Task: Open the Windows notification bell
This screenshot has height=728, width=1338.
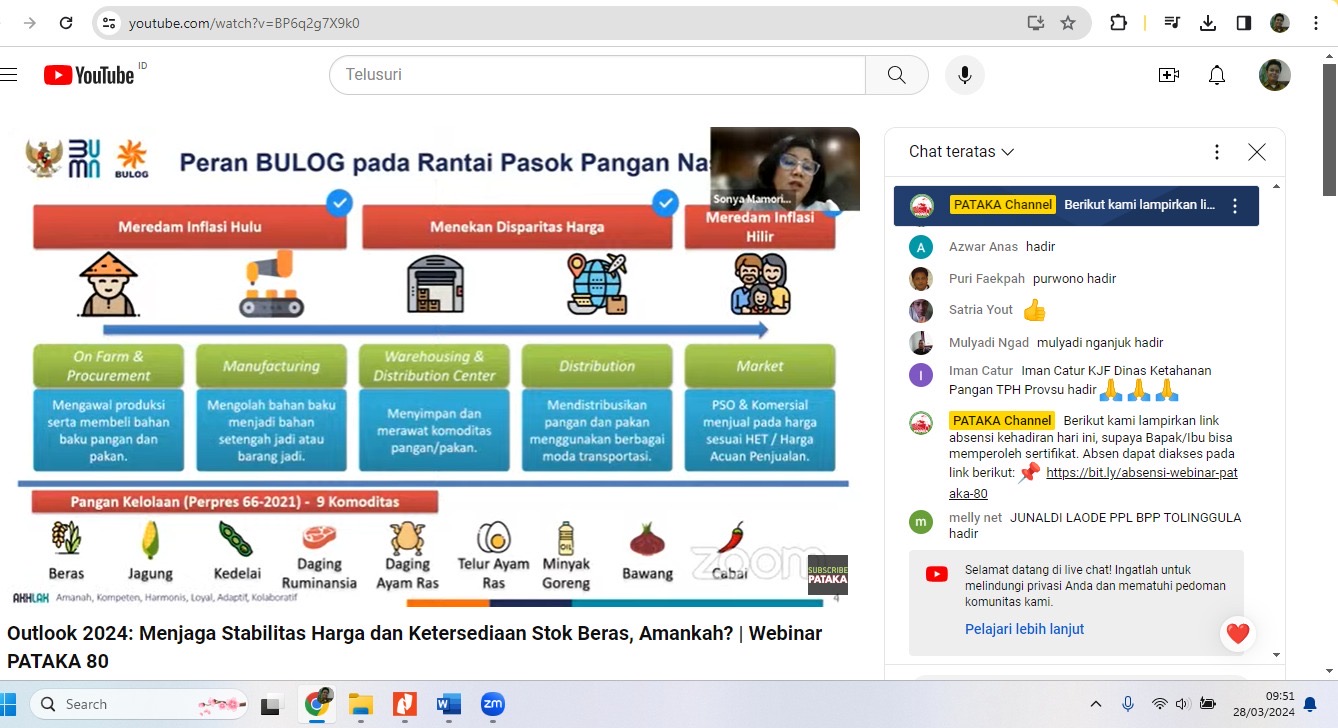Action: pos(1310,704)
